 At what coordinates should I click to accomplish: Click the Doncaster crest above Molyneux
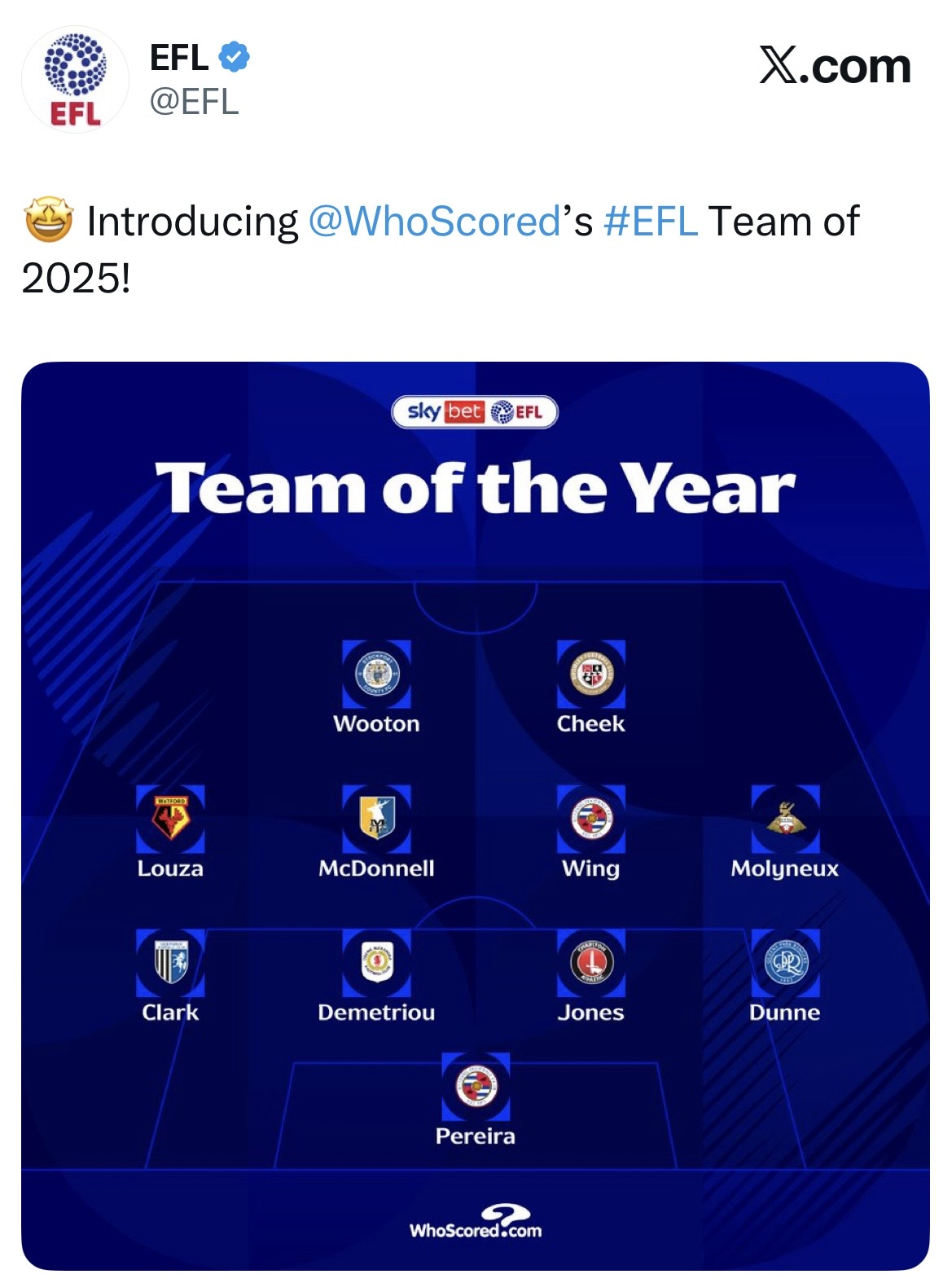coord(785,819)
